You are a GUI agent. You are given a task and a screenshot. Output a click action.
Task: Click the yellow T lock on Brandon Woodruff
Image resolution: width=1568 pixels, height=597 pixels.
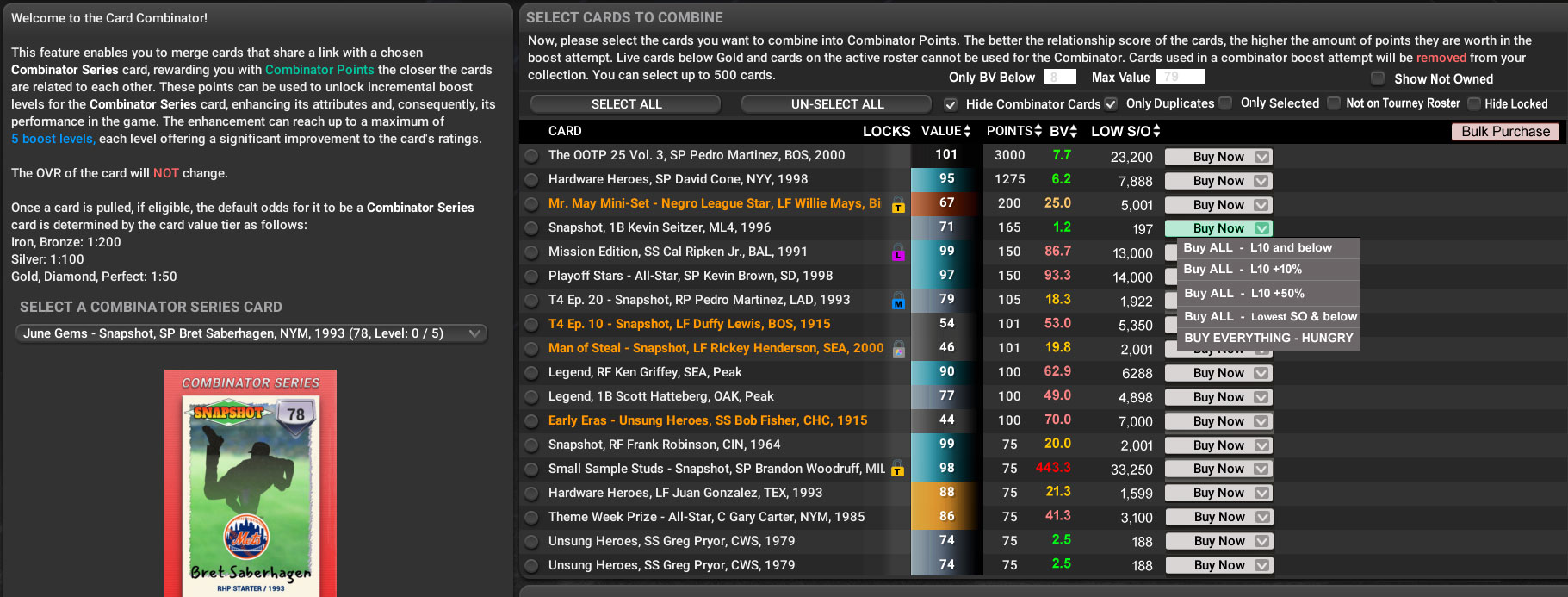pyautogui.click(x=898, y=470)
